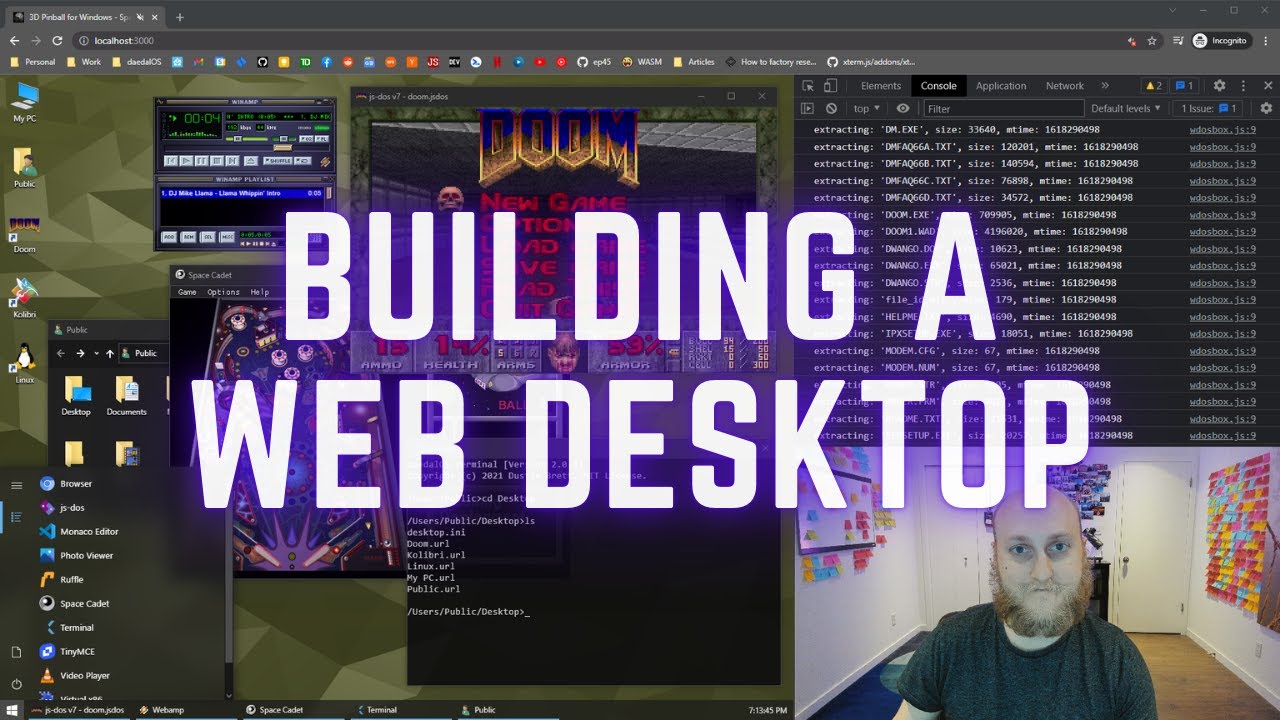This screenshot has width=1280, height=720.
Task: Launch the Doom desktop shortcut
Action: coord(25,236)
